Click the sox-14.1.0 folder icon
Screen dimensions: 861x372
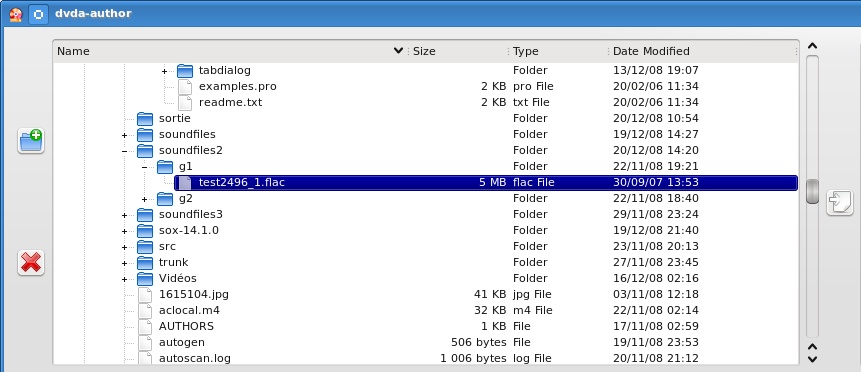tap(145, 230)
